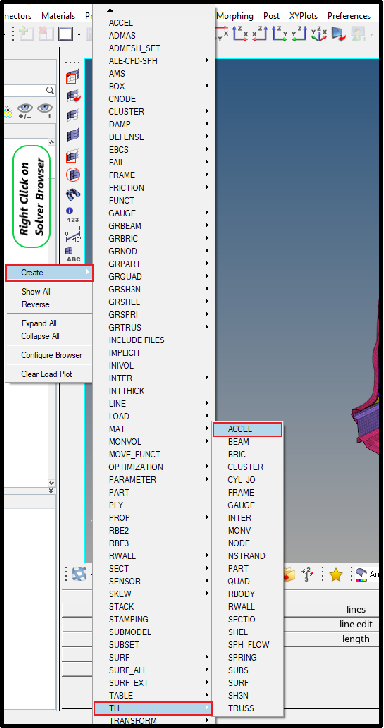384x728 pixels.
Task: Click the length panel button
Action: click(x=356, y=639)
